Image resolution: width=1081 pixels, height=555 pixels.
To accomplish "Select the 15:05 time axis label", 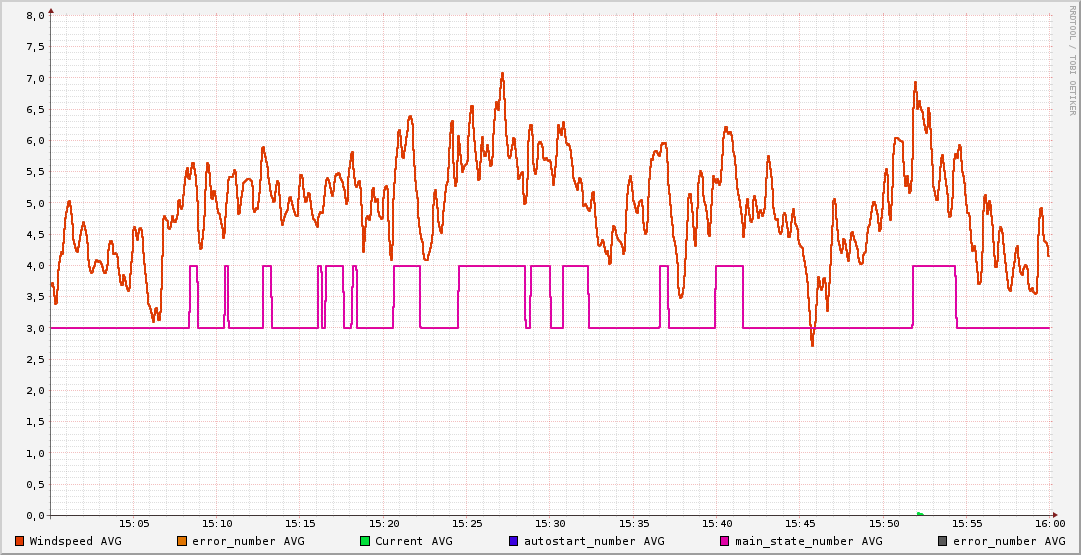I will pyautogui.click(x=134, y=523).
